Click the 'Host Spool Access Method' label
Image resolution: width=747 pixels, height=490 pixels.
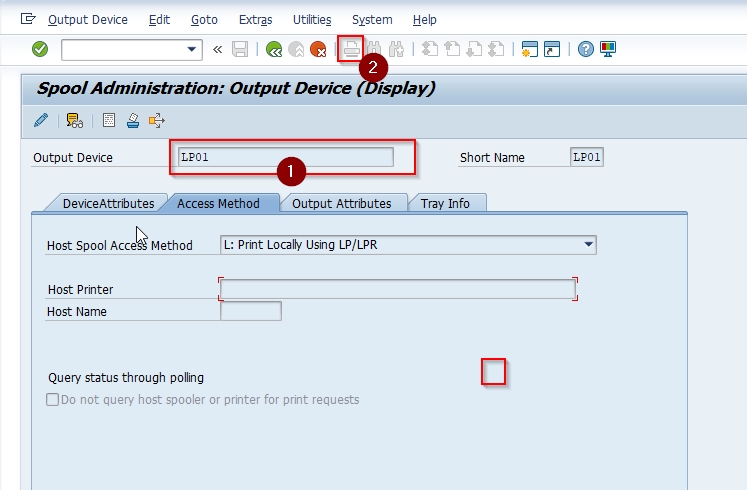[x=120, y=246]
